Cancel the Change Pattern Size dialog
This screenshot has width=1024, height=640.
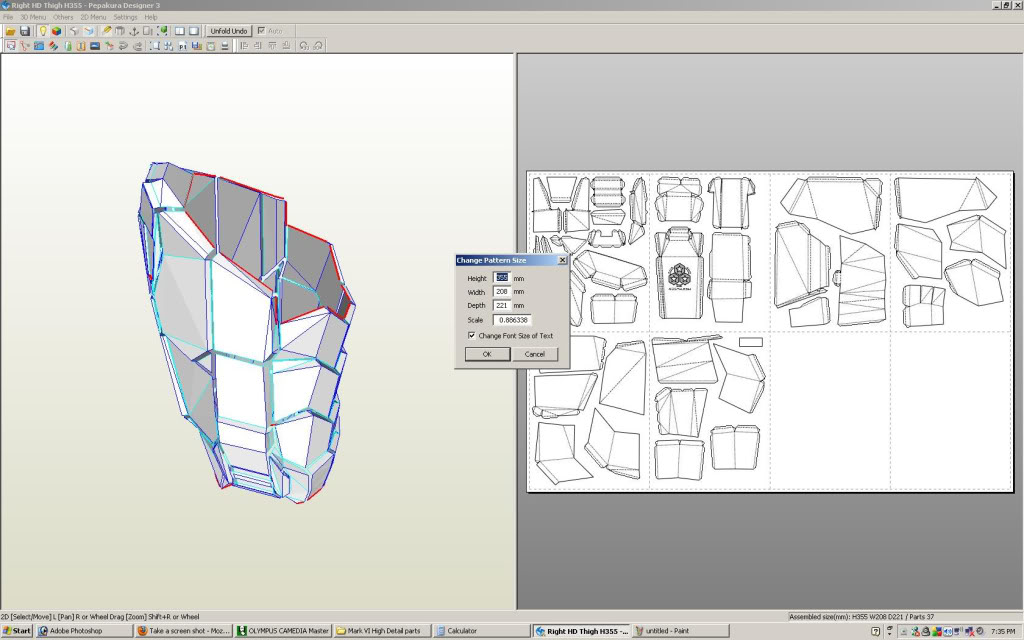tap(534, 354)
